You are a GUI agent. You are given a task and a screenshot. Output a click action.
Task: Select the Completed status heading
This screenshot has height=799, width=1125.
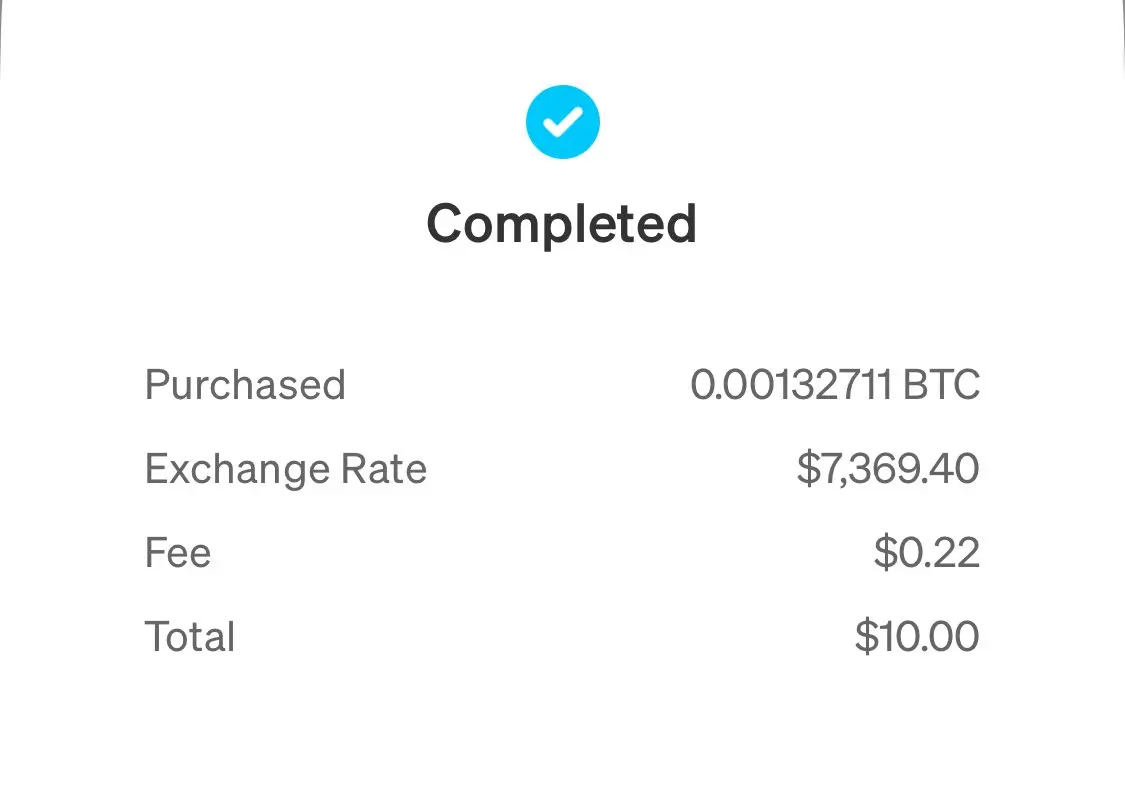tap(562, 224)
